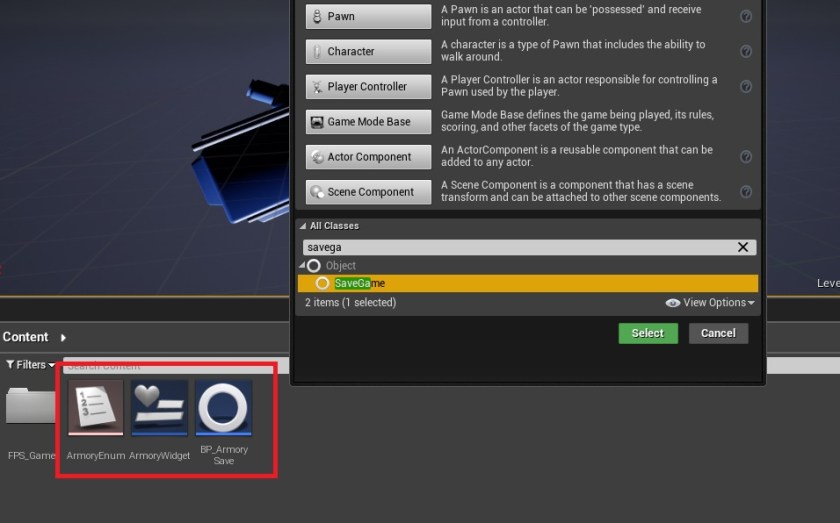840x523 pixels.
Task: Clear the class search text
Action: (743, 247)
